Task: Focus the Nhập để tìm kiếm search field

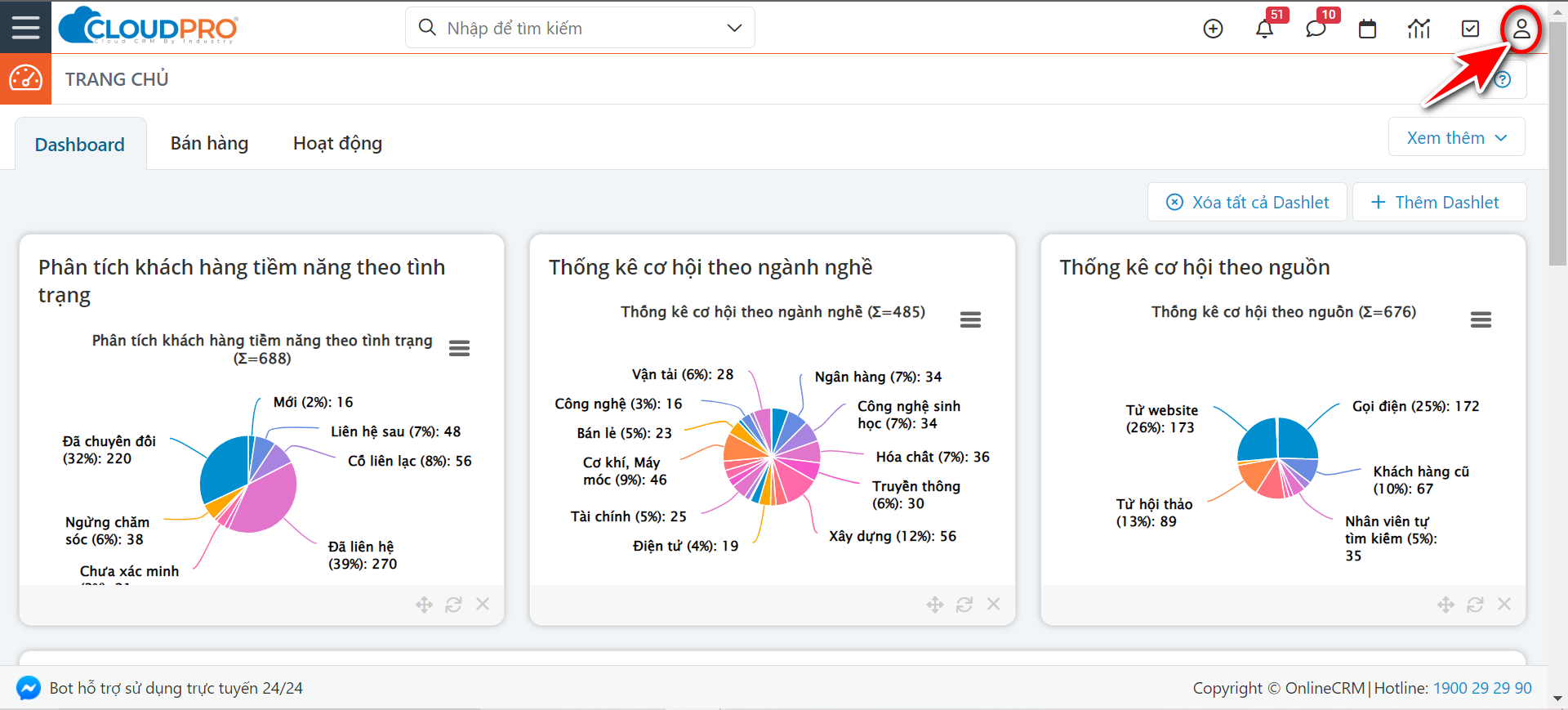Action: pos(580,28)
